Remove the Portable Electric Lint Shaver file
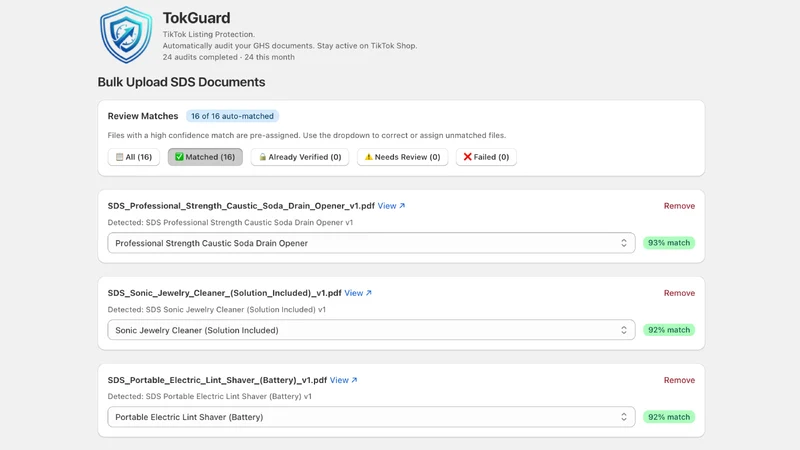The image size is (800, 450). (x=679, y=380)
